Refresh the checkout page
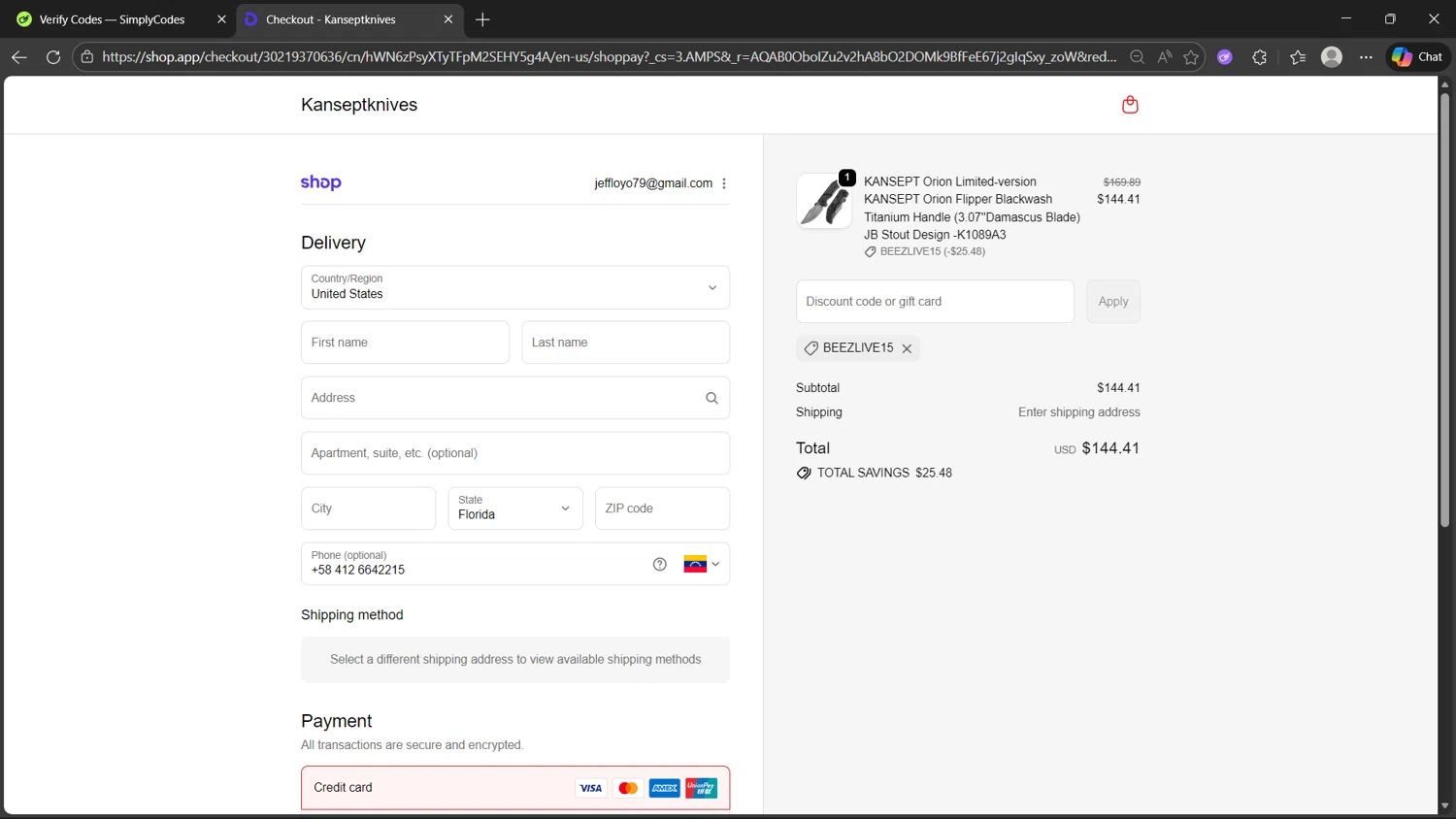Image resolution: width=1456 pixels, height=819 pixels. (x=53, y=57)
